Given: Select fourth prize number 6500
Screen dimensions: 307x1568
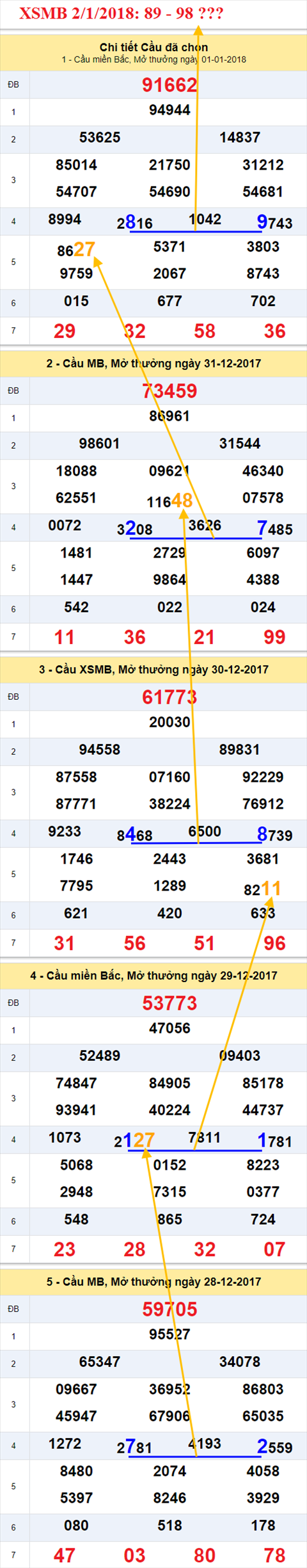Looking at the screenshot, I should coord(205,832).
